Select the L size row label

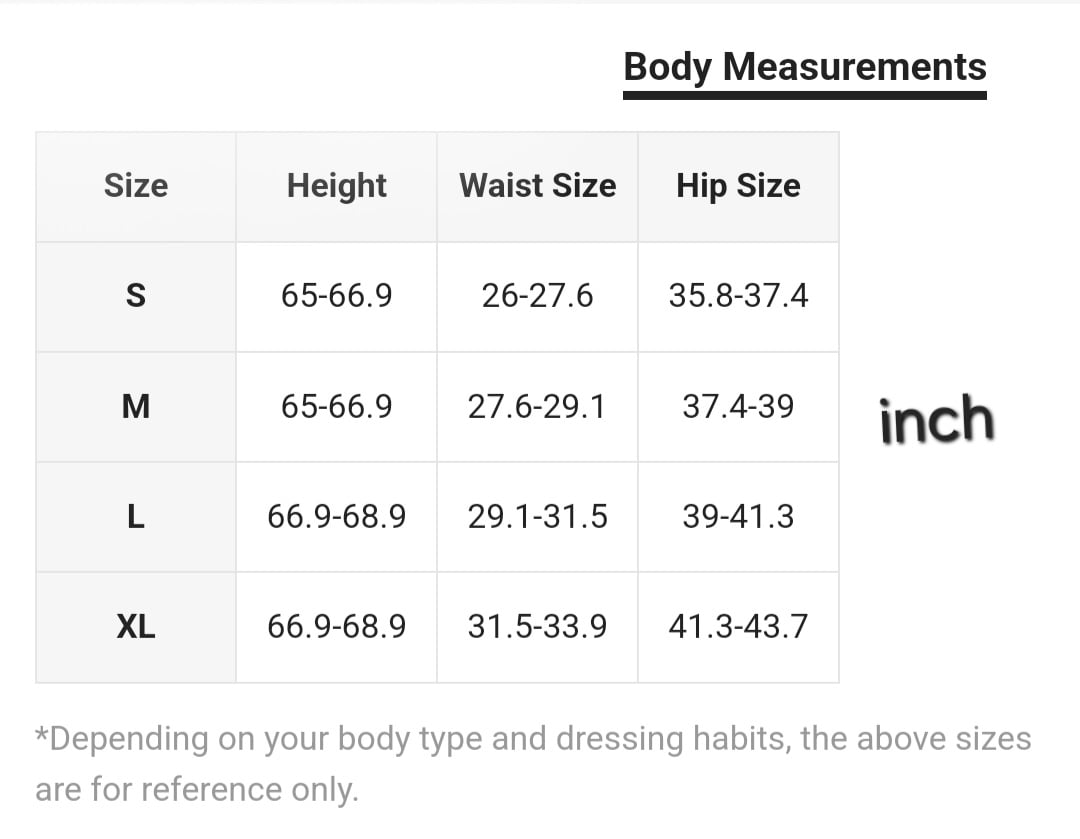136,516
